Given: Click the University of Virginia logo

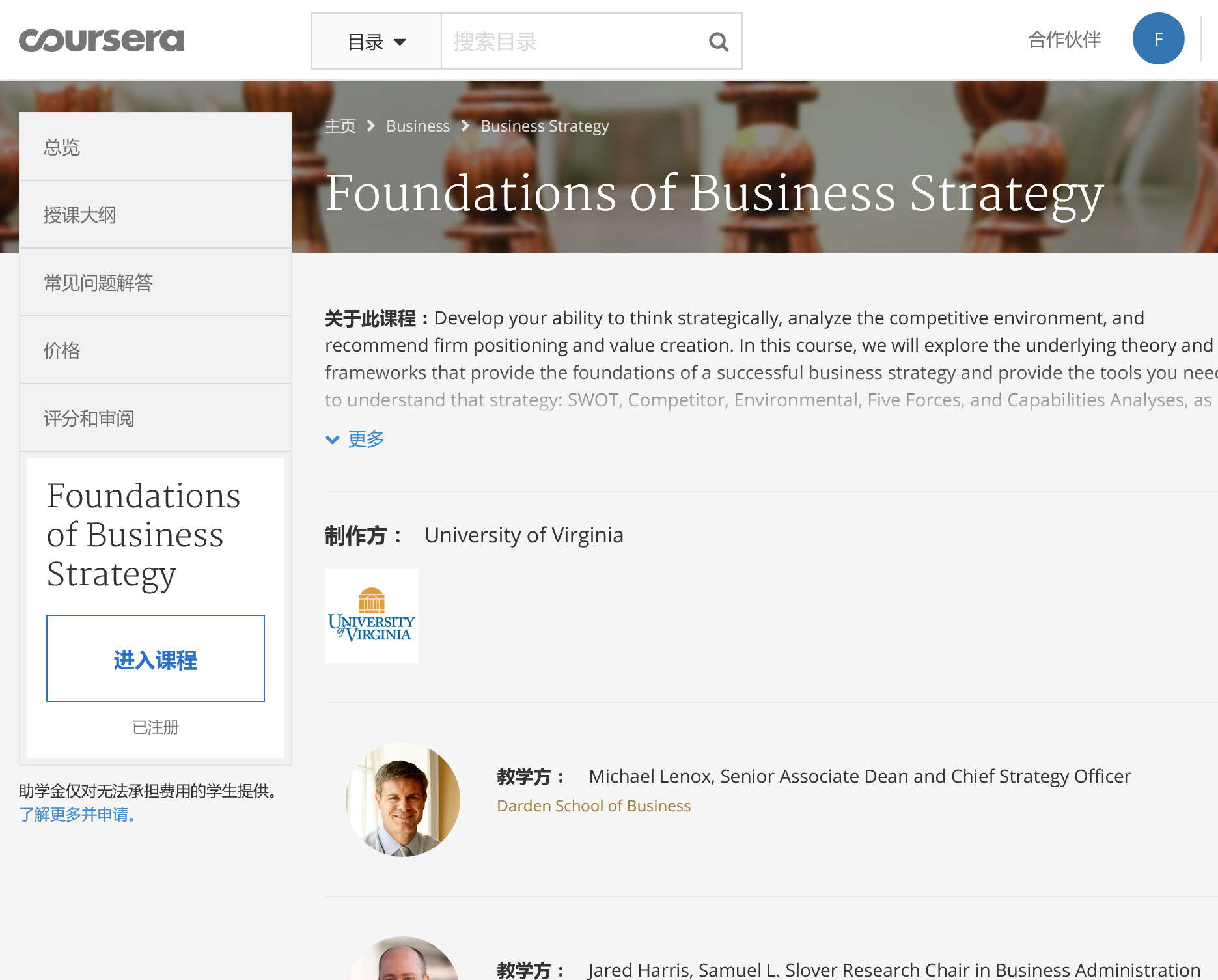Looking at the screenshot, I should point(372,616).
